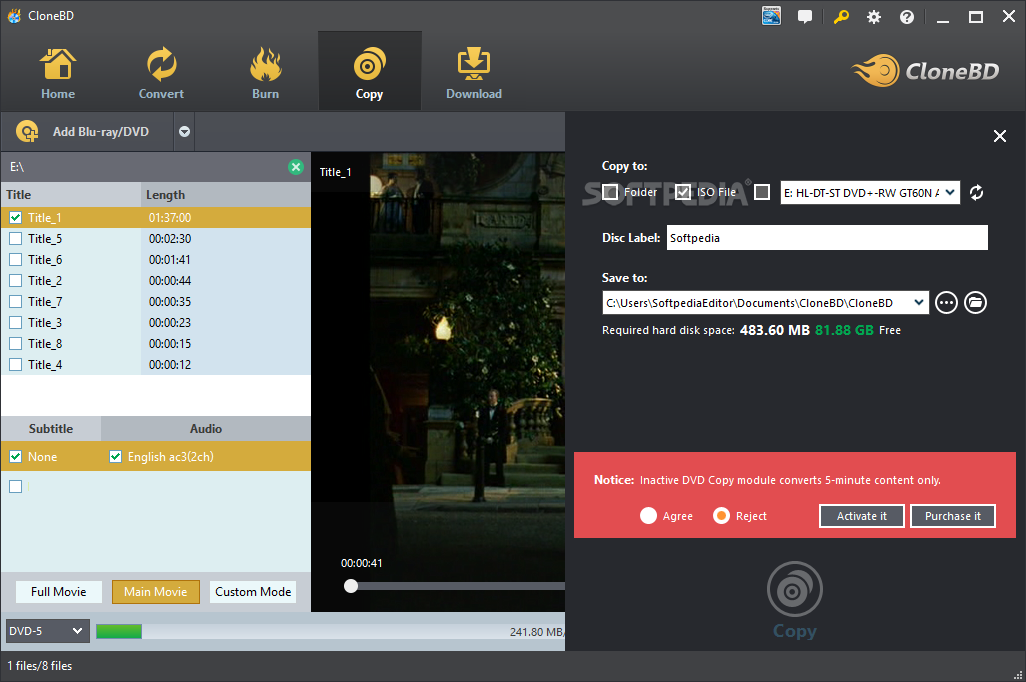Check the Title_6 checkbox
Image resolution: width=1026 pixels, height=682 pixels.
(16, 259)
